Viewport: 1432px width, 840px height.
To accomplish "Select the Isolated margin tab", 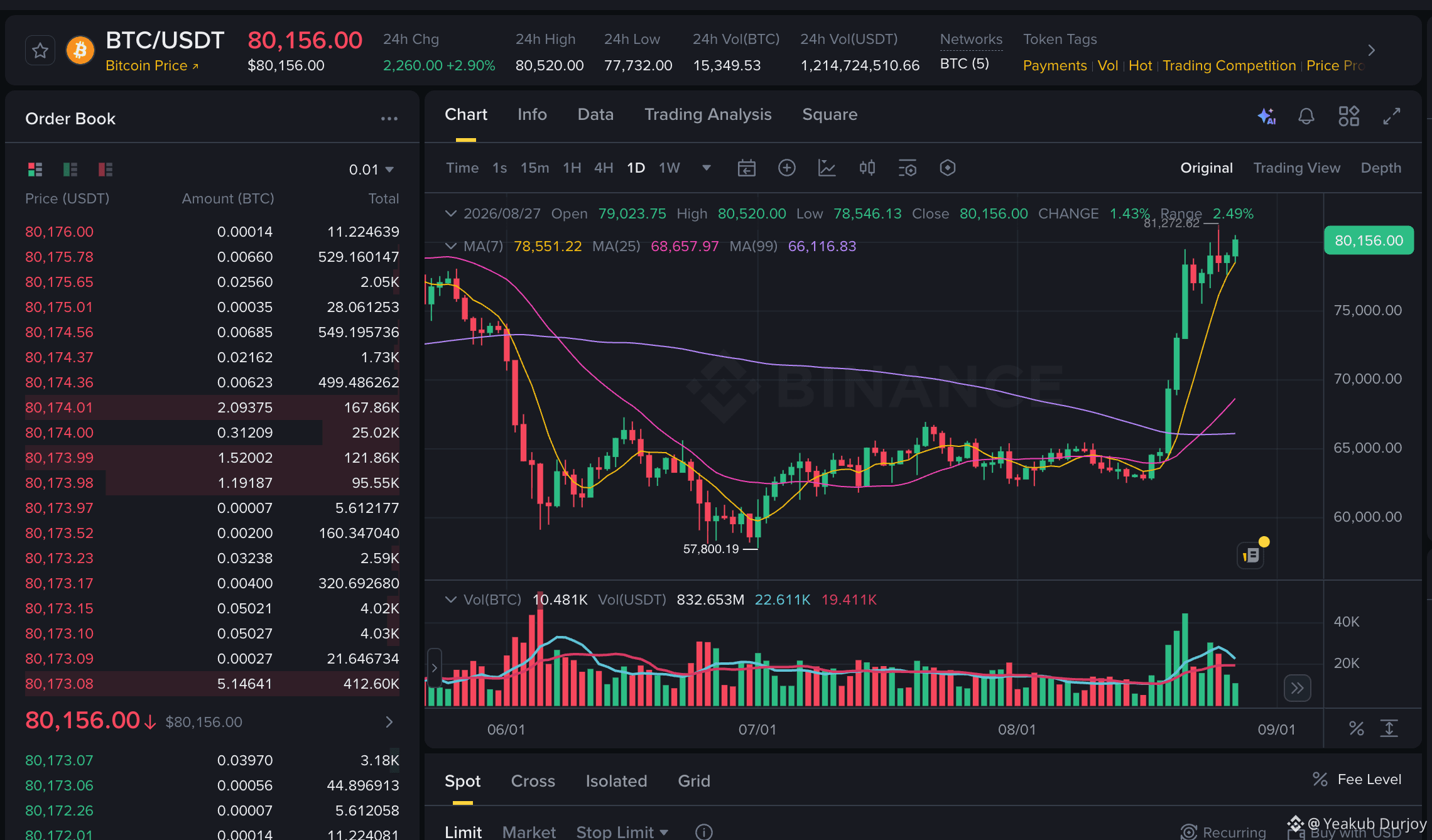I will click(x=616, y=781).
